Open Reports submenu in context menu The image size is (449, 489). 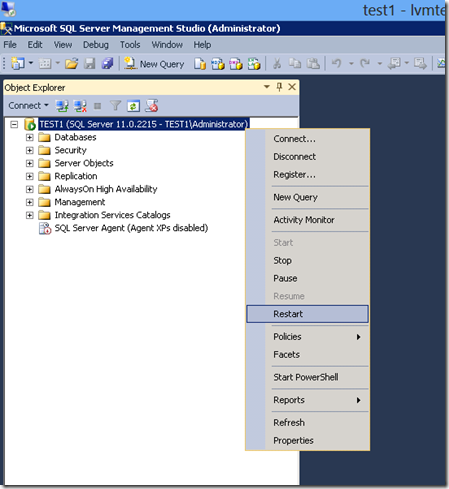tap(307, 400)
